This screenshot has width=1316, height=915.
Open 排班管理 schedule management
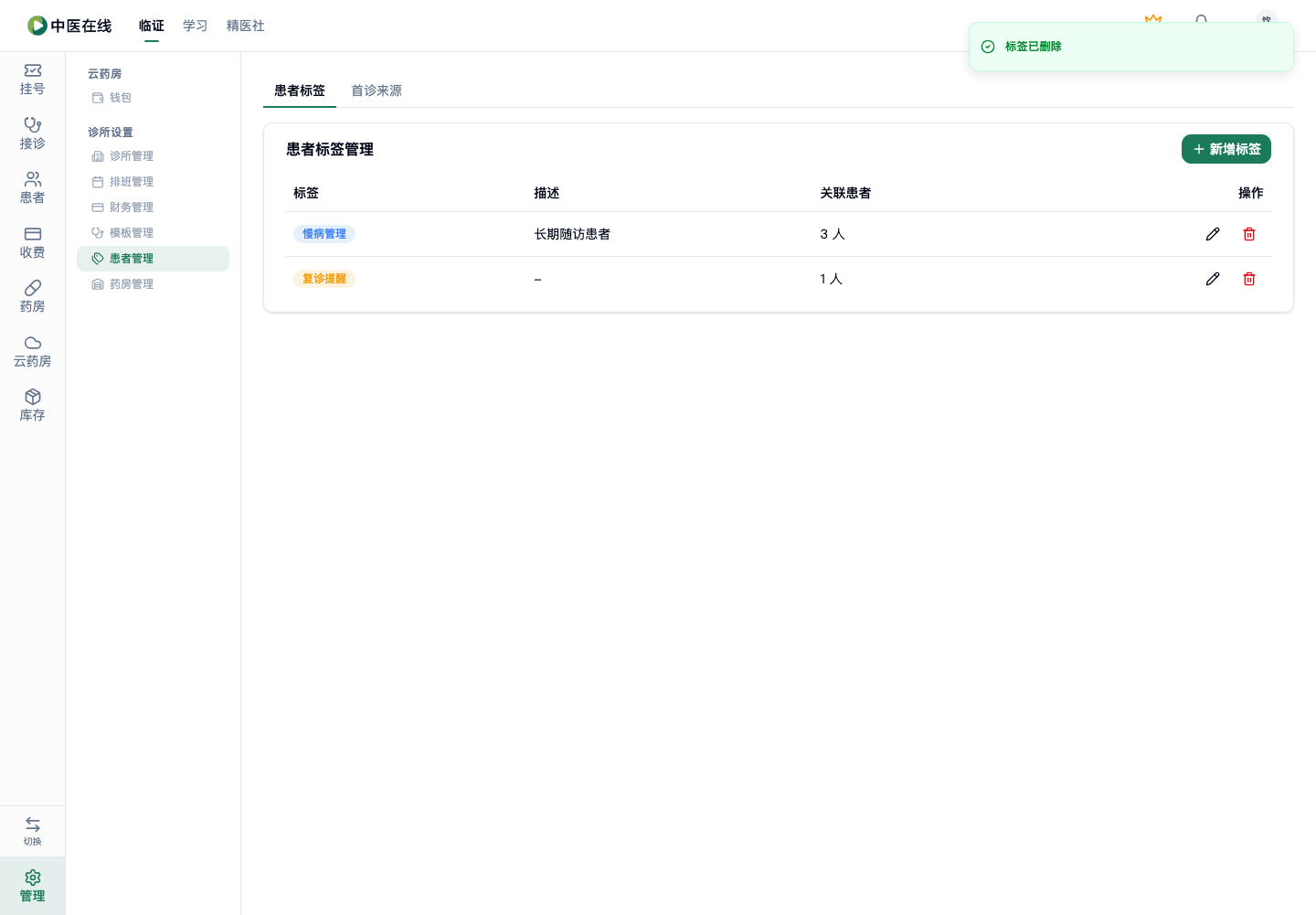(x=153, y=182)
